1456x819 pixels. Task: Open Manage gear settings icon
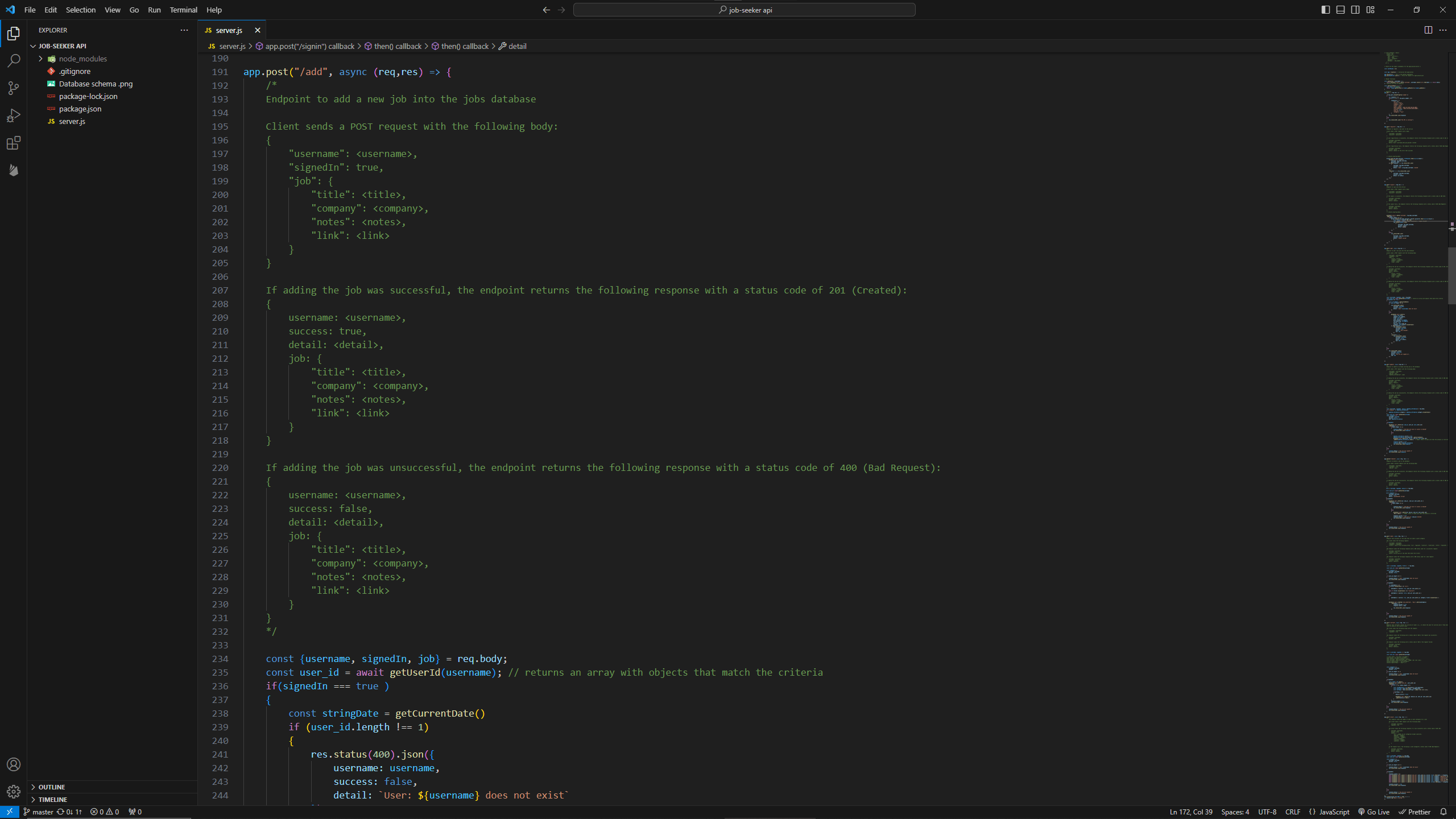14,792
